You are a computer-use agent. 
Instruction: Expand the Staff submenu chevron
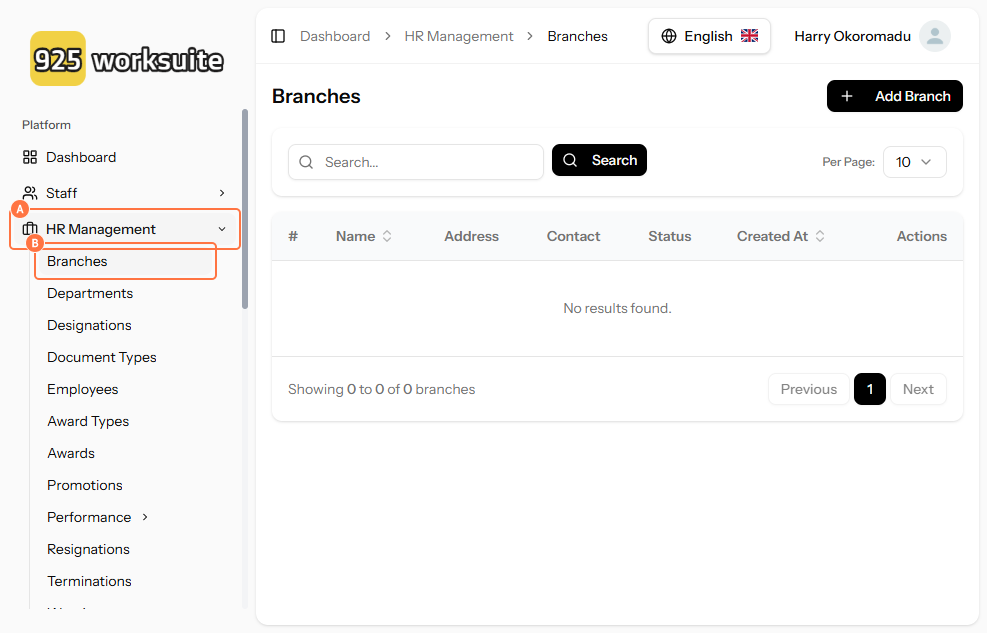tap(222, 193)
